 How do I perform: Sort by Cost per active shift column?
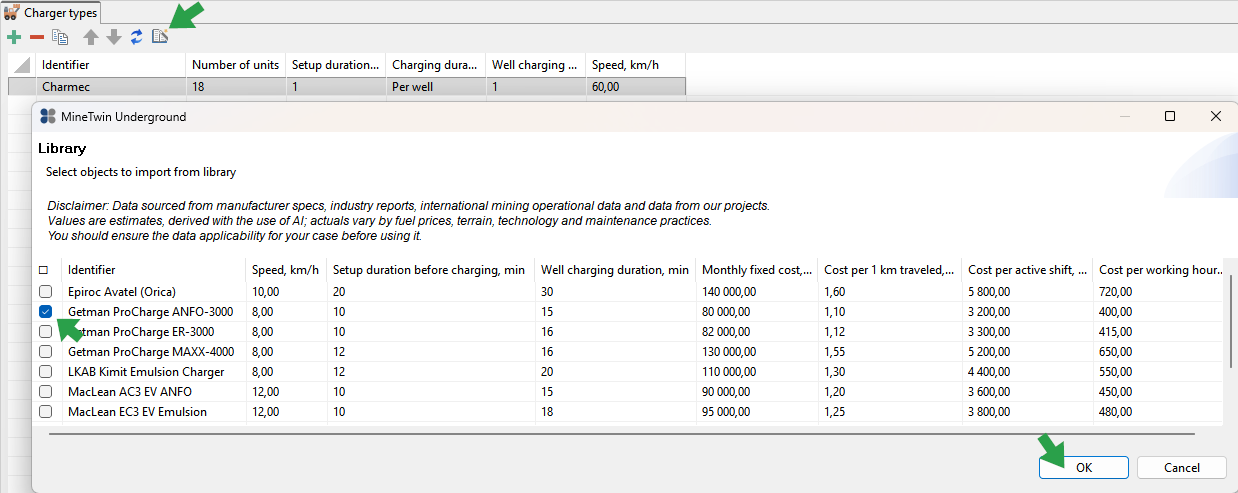click(x=1028, y=270)
